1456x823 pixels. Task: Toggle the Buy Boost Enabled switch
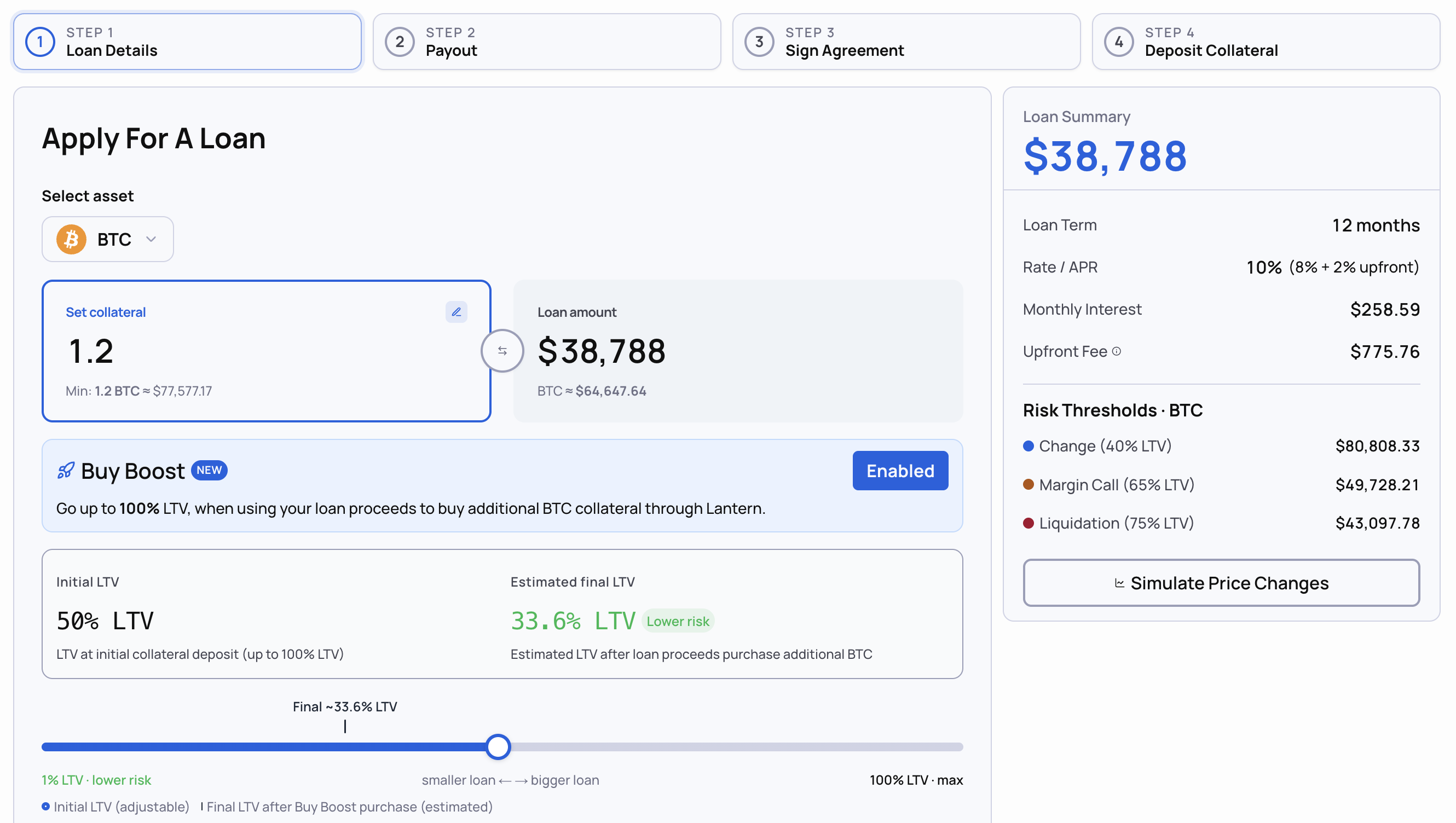pyautogui.click(x=900, y=470)
